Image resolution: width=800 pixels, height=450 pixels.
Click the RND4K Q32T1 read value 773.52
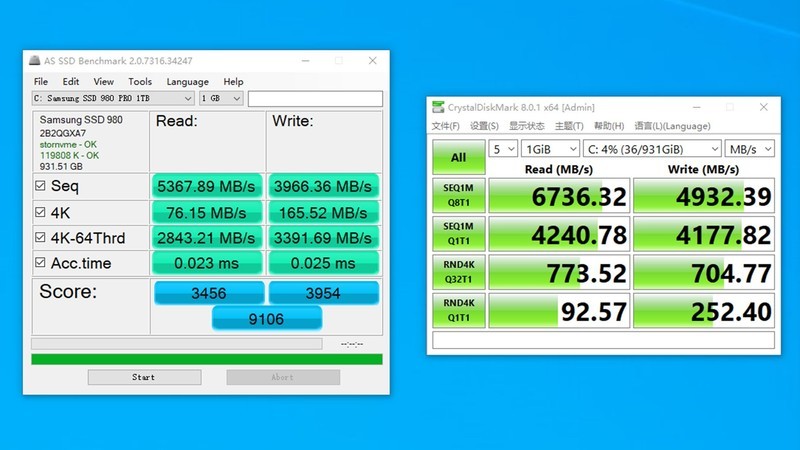(559, 272)
